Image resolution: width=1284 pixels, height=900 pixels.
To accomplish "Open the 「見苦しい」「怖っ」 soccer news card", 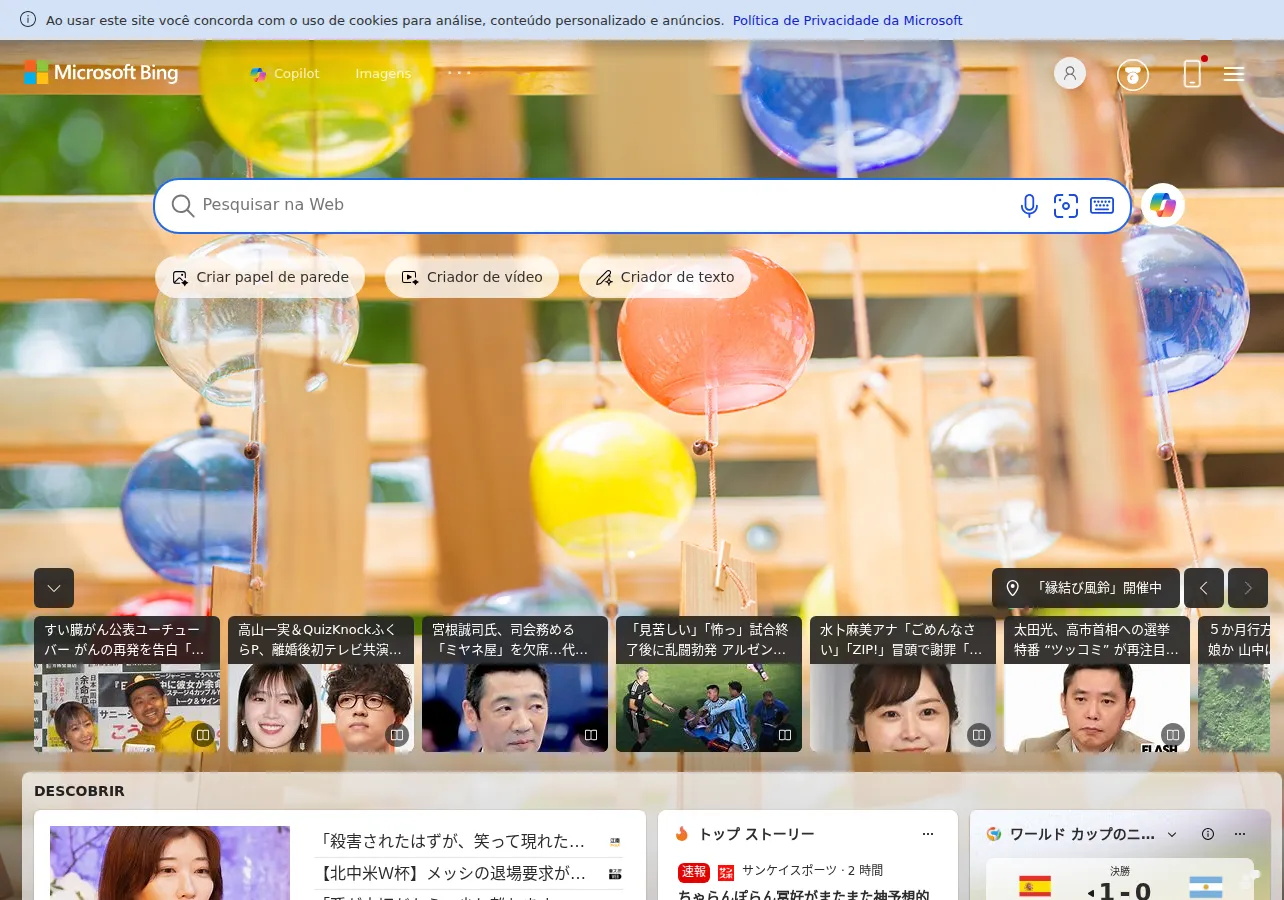I will click(709, 684).
